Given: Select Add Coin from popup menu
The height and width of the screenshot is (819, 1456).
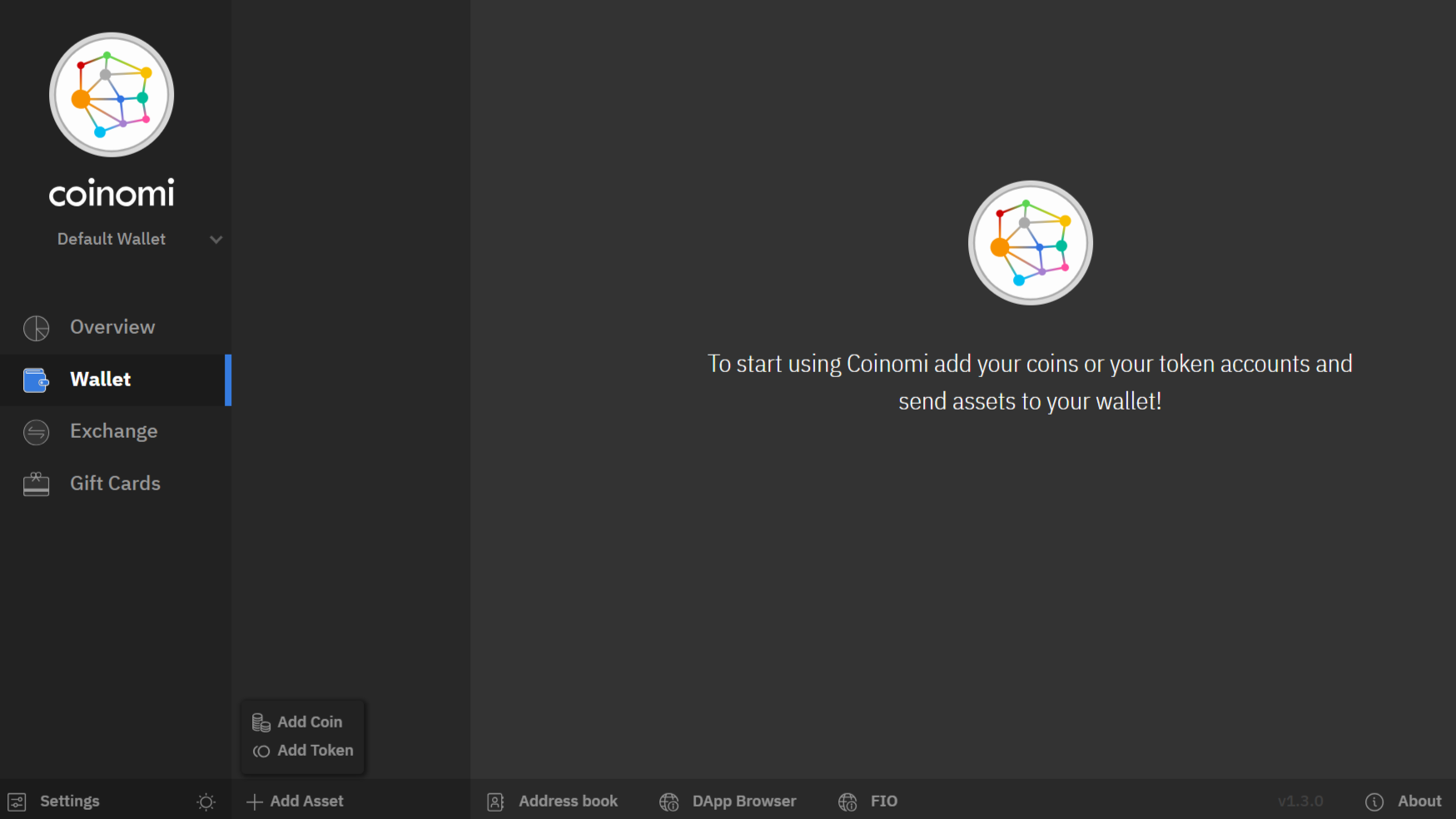Looking at the screenshot, I should 309,722.
